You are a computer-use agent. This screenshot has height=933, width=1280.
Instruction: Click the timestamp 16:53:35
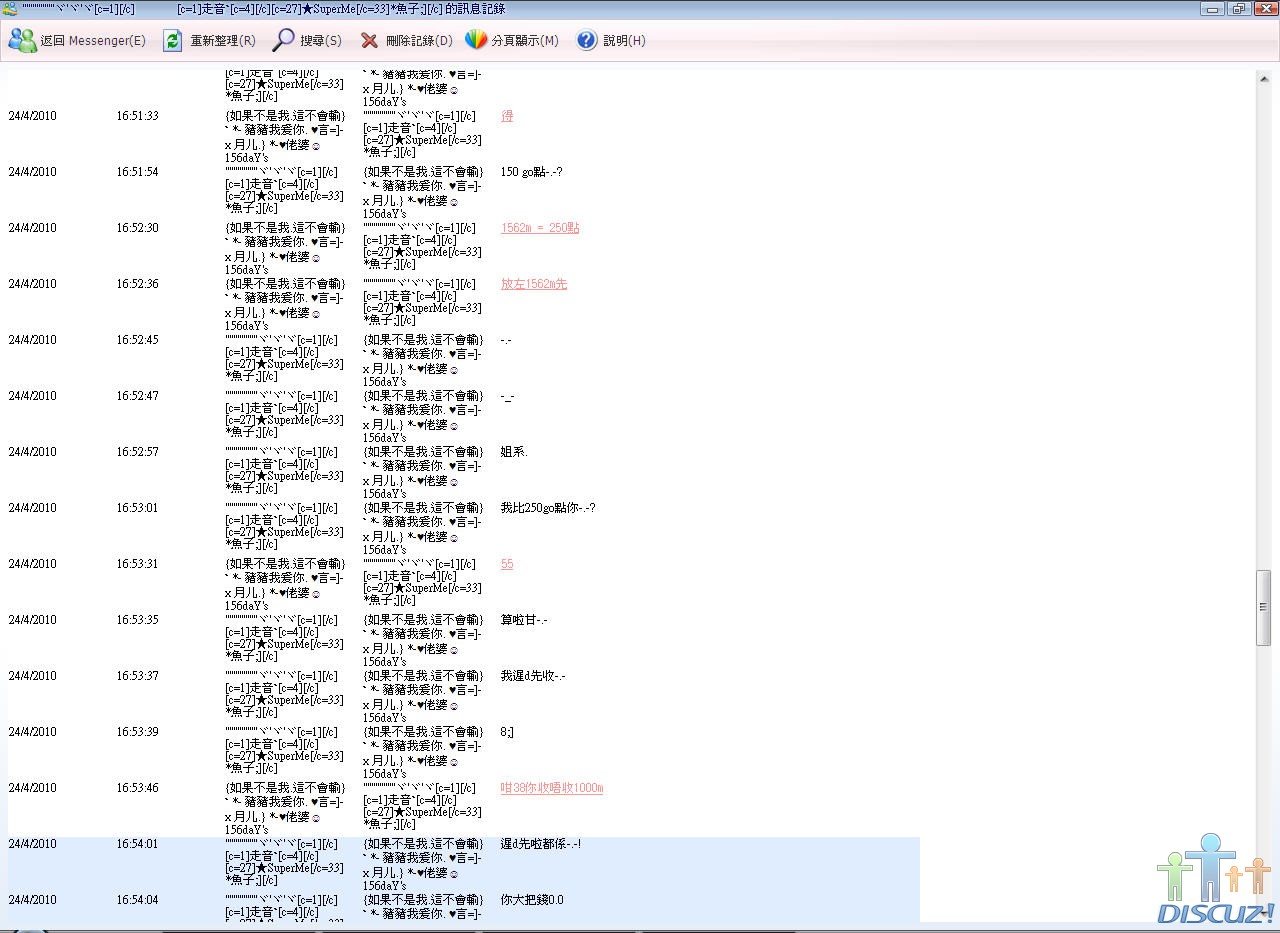137,620
